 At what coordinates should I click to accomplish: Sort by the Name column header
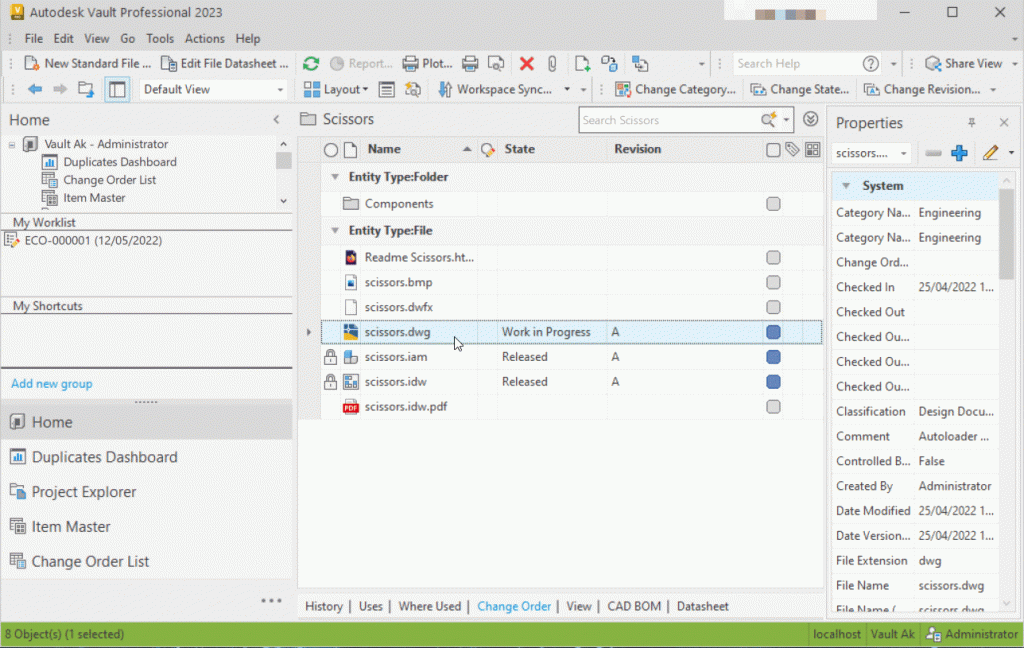click(x=384, y=150)
